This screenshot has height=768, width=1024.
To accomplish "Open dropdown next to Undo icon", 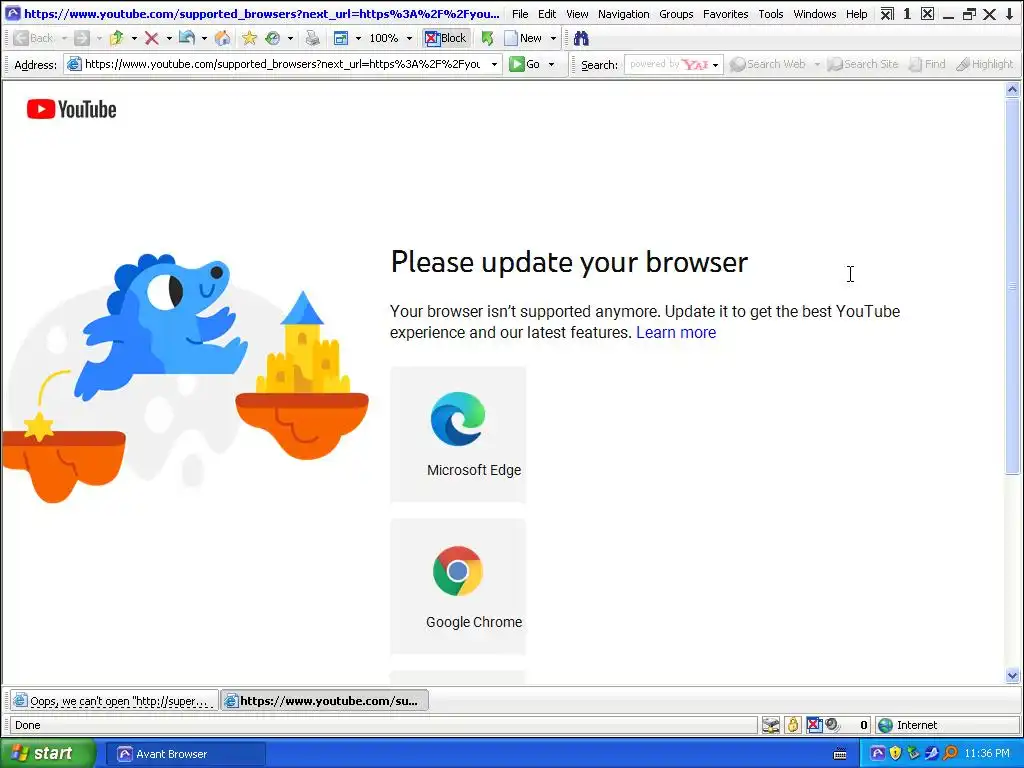I will coord(204,39).
